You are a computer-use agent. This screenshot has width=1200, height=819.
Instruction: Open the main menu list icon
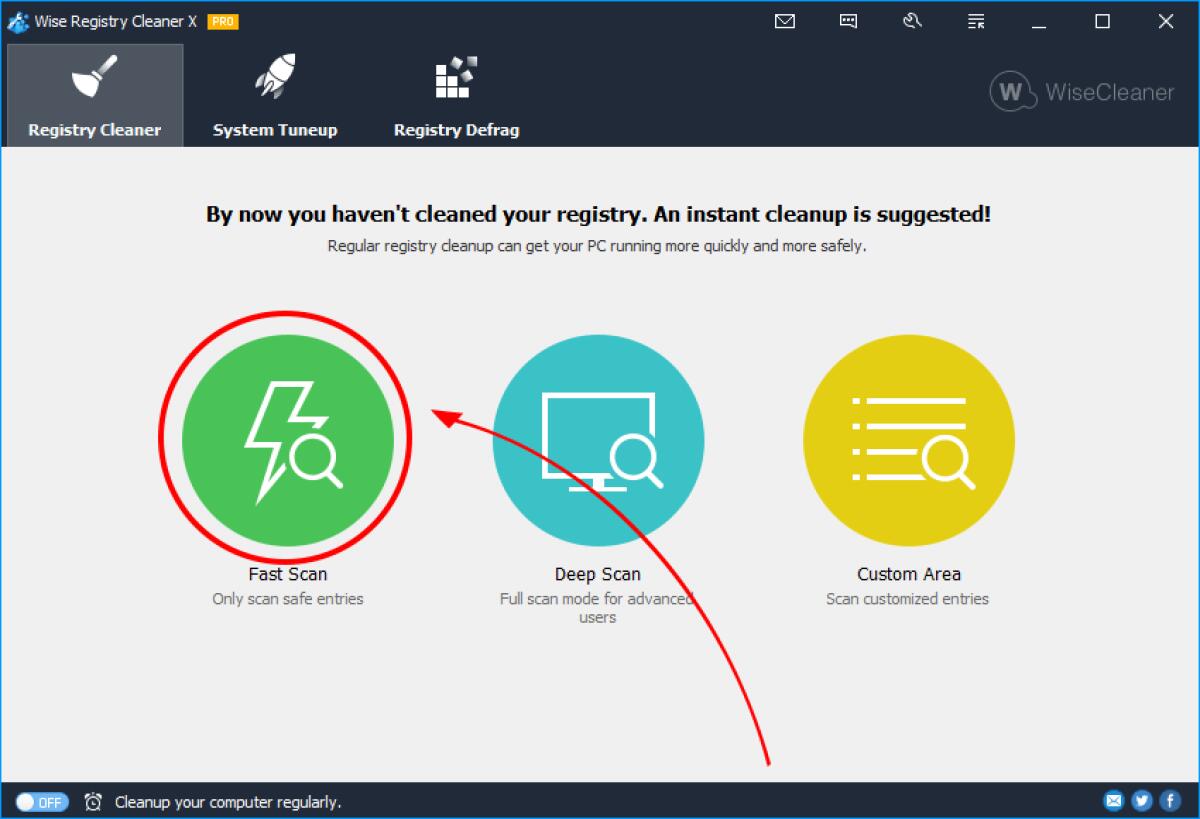coord(975,21)
